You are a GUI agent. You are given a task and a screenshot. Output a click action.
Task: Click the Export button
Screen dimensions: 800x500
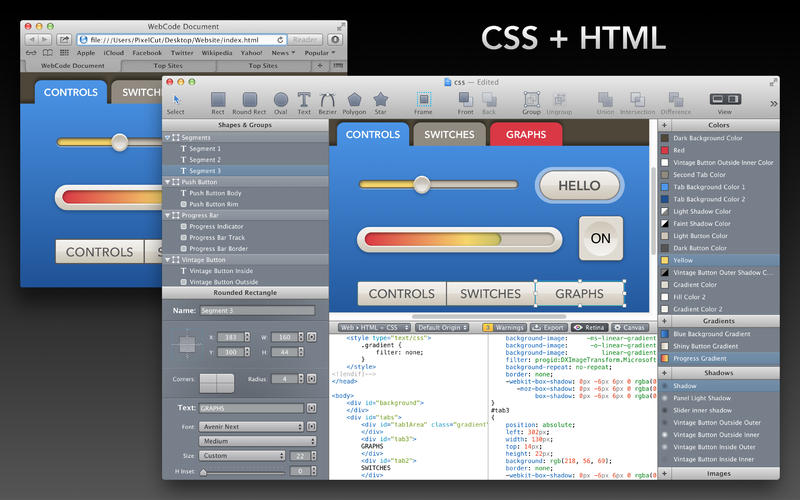click(x=548, y=328)
